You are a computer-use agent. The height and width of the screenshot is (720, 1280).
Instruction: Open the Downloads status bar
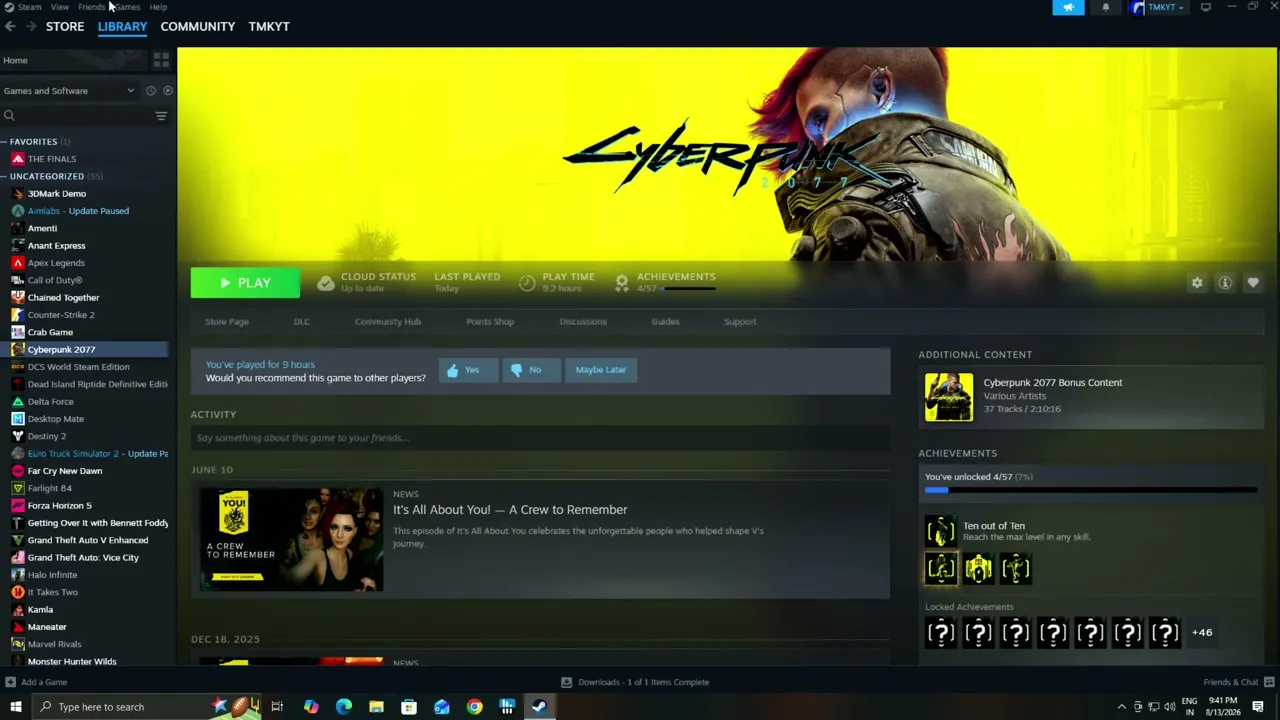point(635,682)
